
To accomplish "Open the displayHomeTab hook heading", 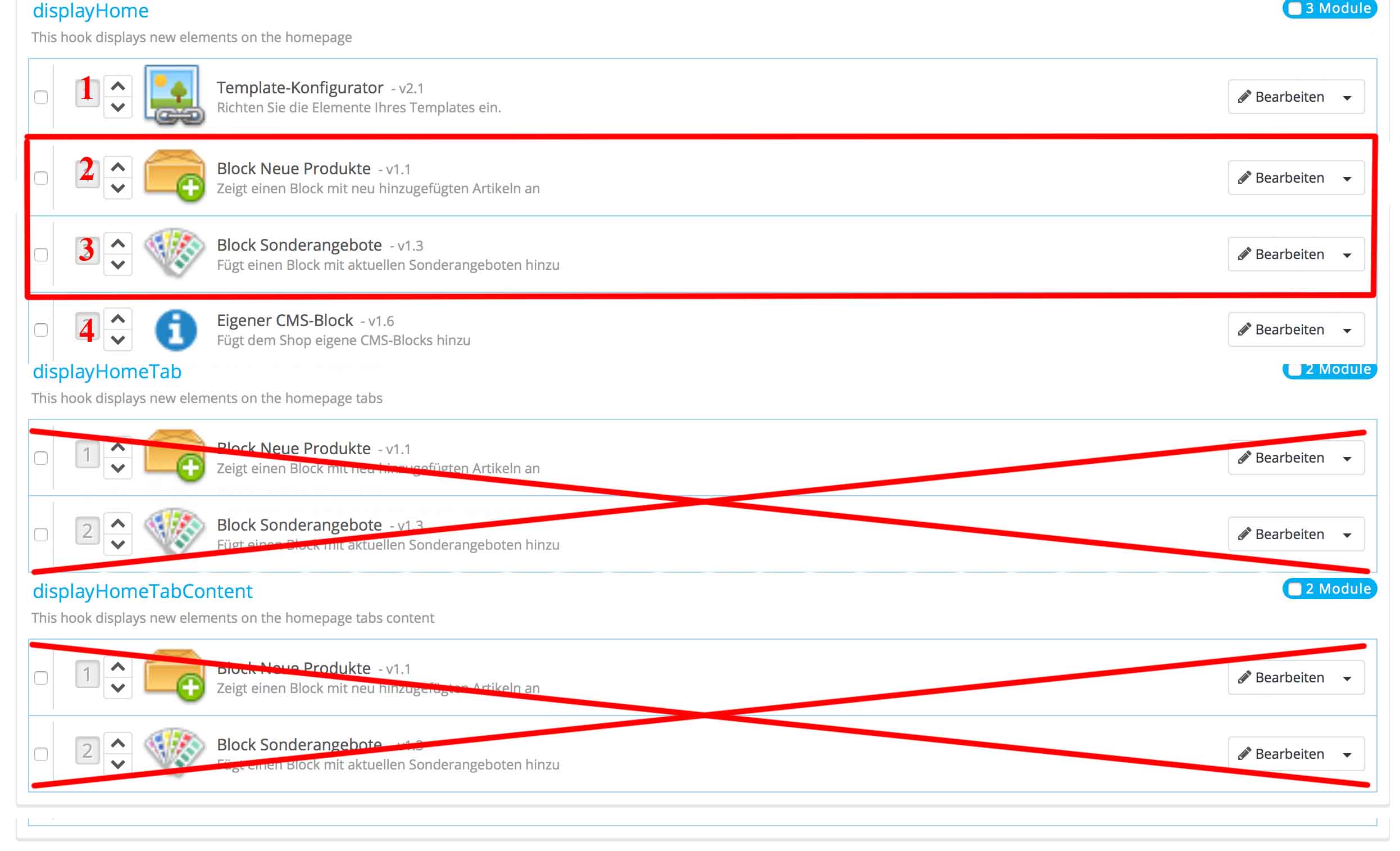I will coord(107,372).
